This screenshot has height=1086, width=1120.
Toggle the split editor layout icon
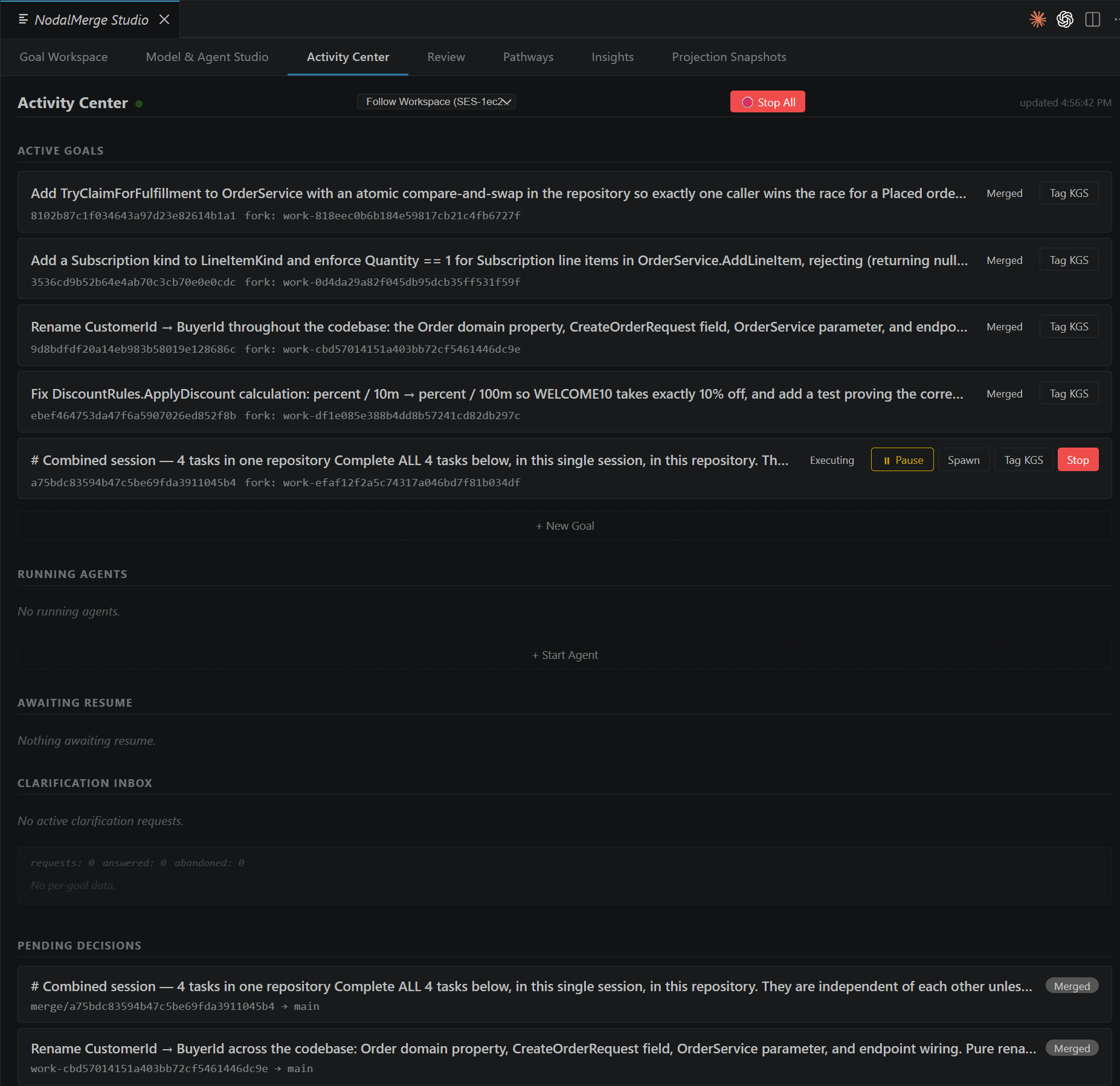click(x=1092, y=19)
